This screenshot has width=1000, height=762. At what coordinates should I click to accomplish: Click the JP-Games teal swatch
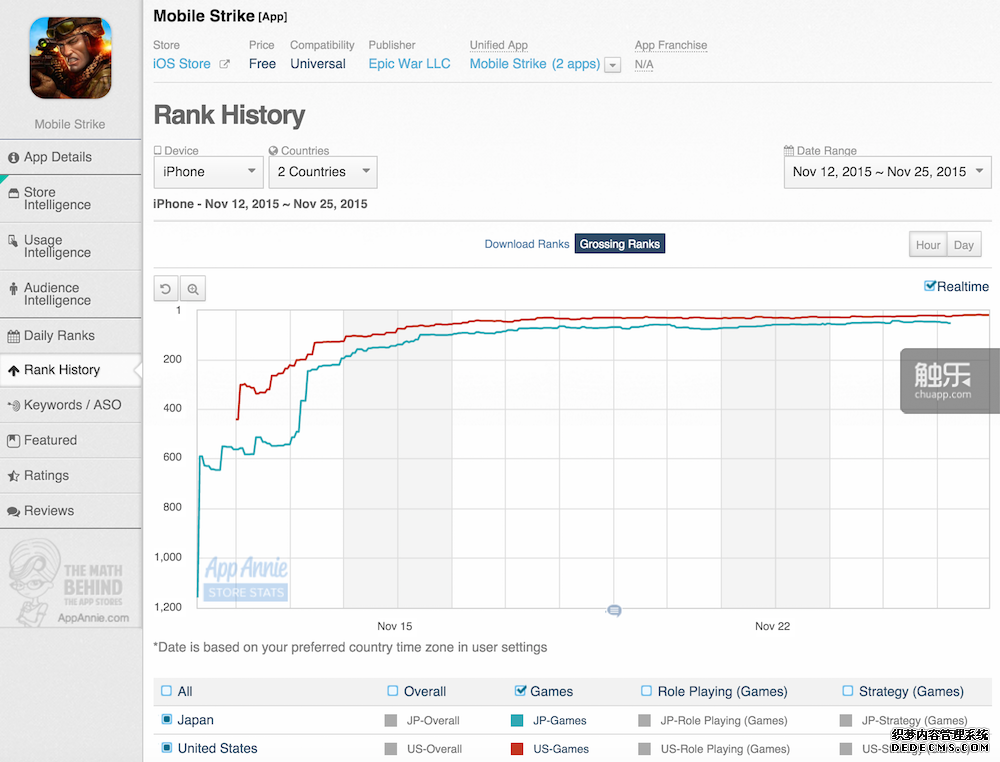click(x=517, y=721)
